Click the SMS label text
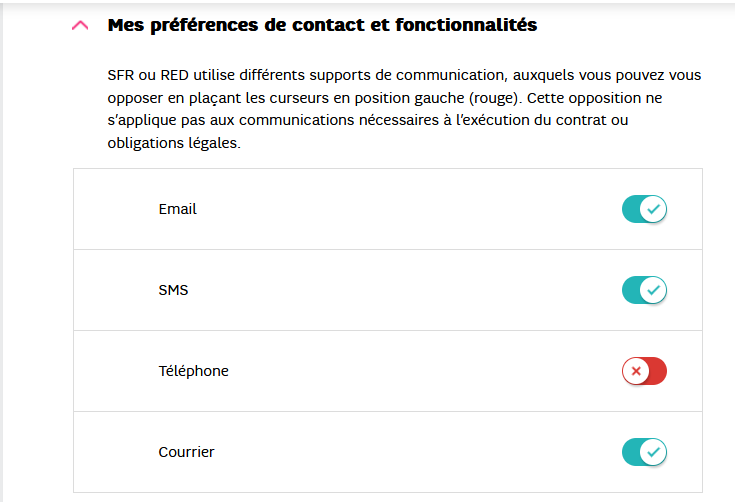This screenshot has width=735, height=502. [173, 290]
